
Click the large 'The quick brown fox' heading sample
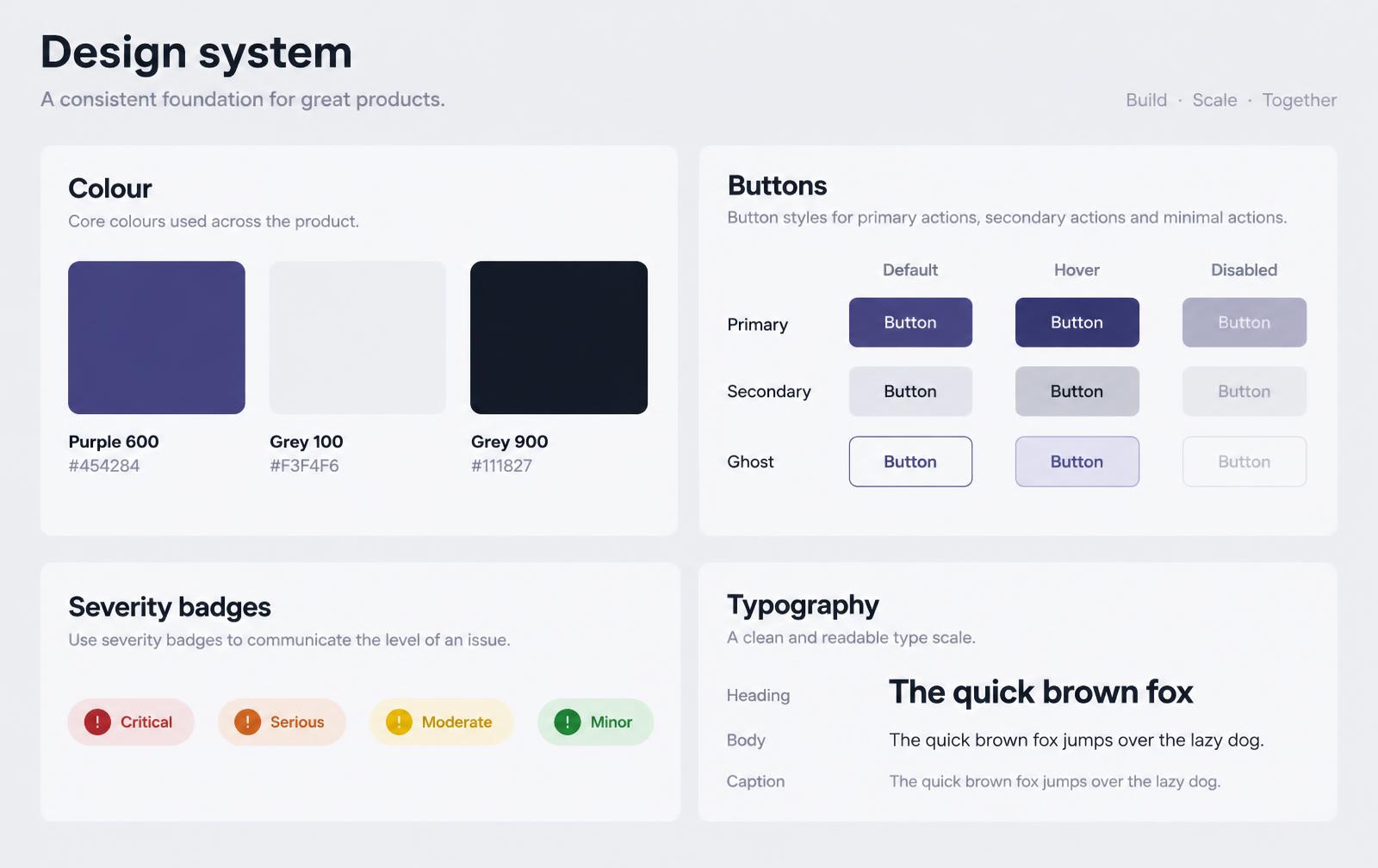[1041, 691]
